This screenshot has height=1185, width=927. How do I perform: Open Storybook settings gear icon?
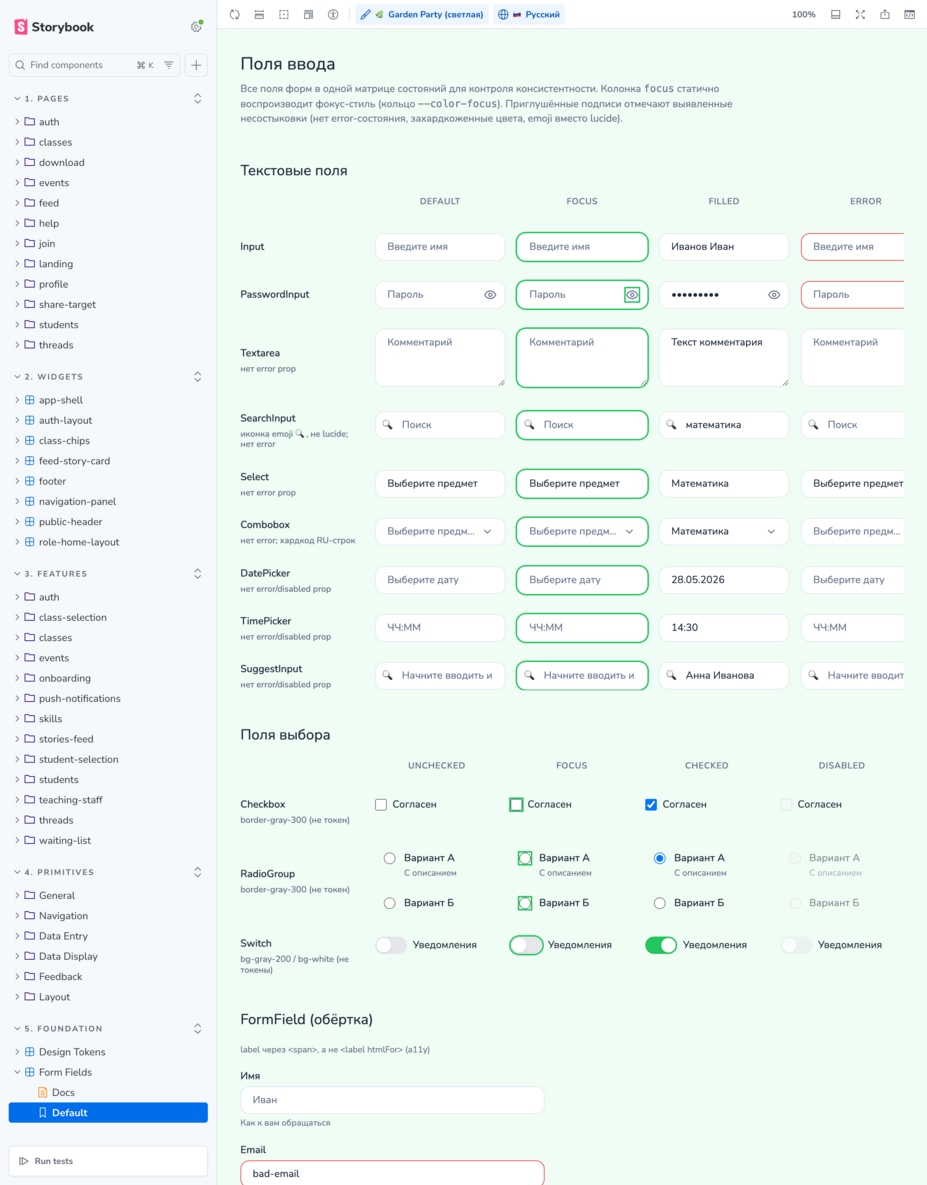196,26
